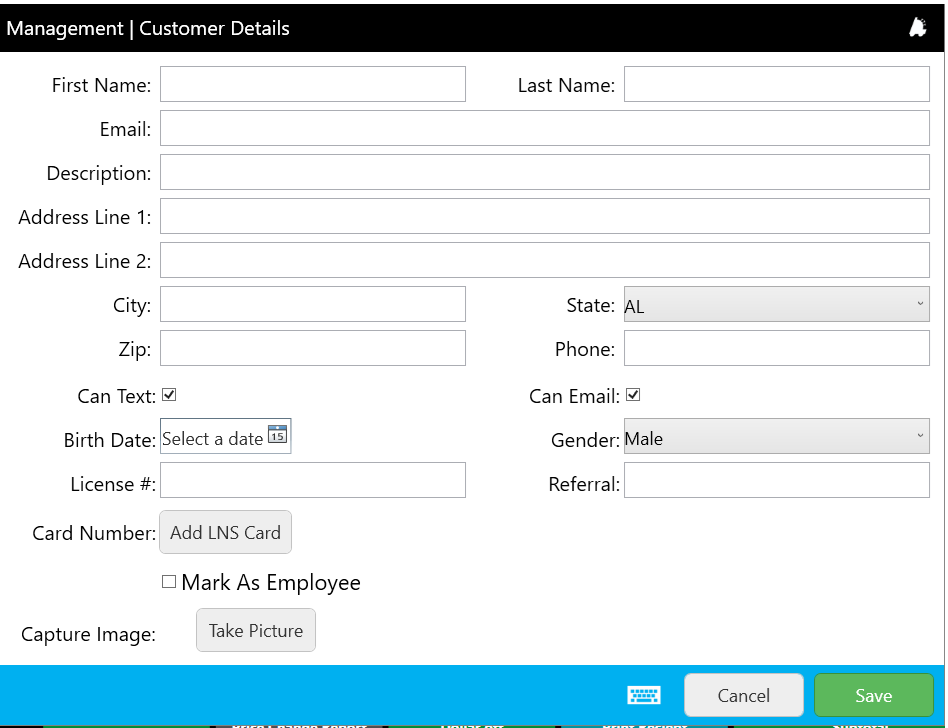Click inside the Referral field
Image resolution: width=948 pixels, height=728 pixels.
(776, 480)
